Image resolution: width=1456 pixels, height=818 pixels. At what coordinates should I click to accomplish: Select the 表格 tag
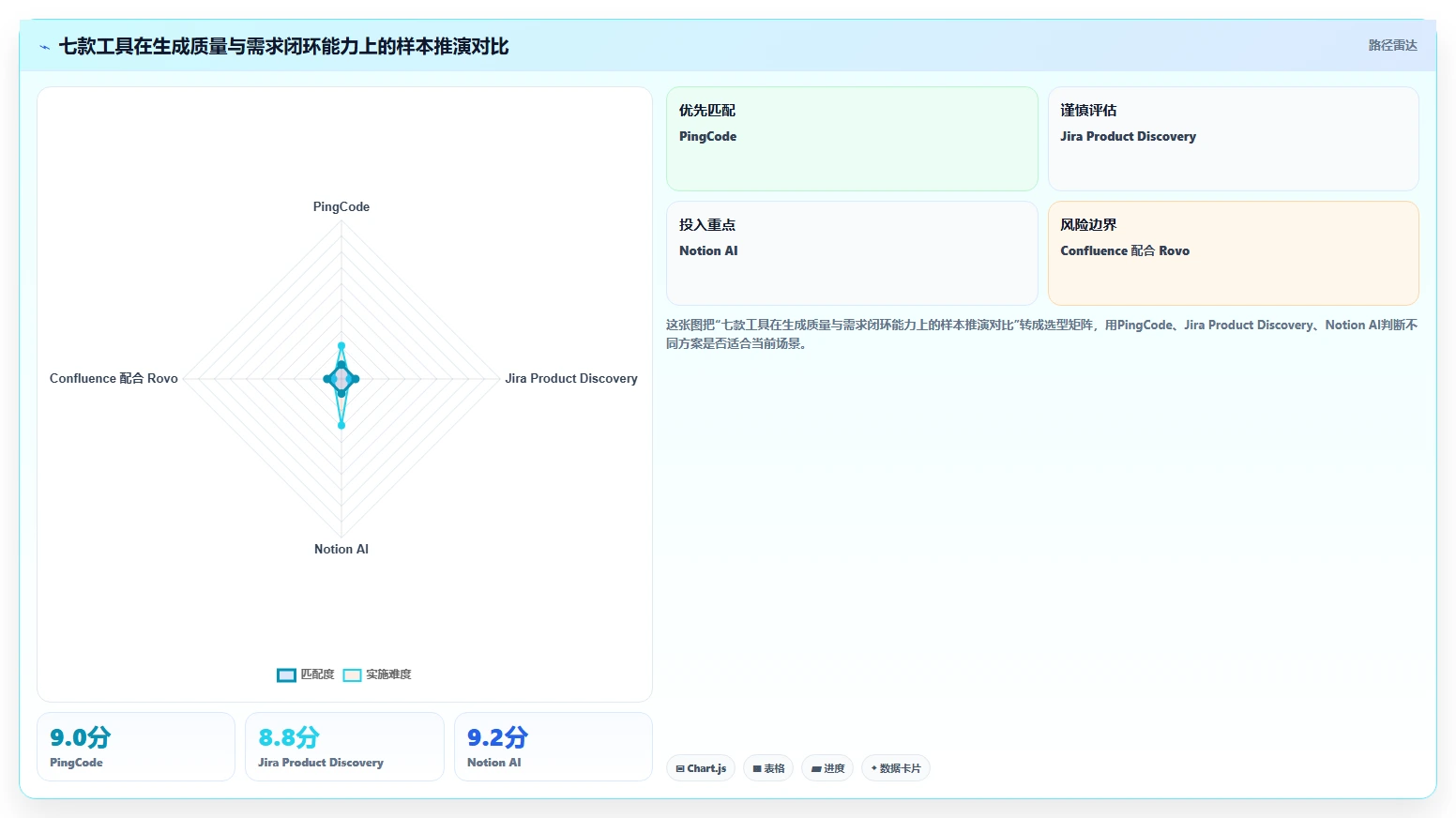click(768, 768)
